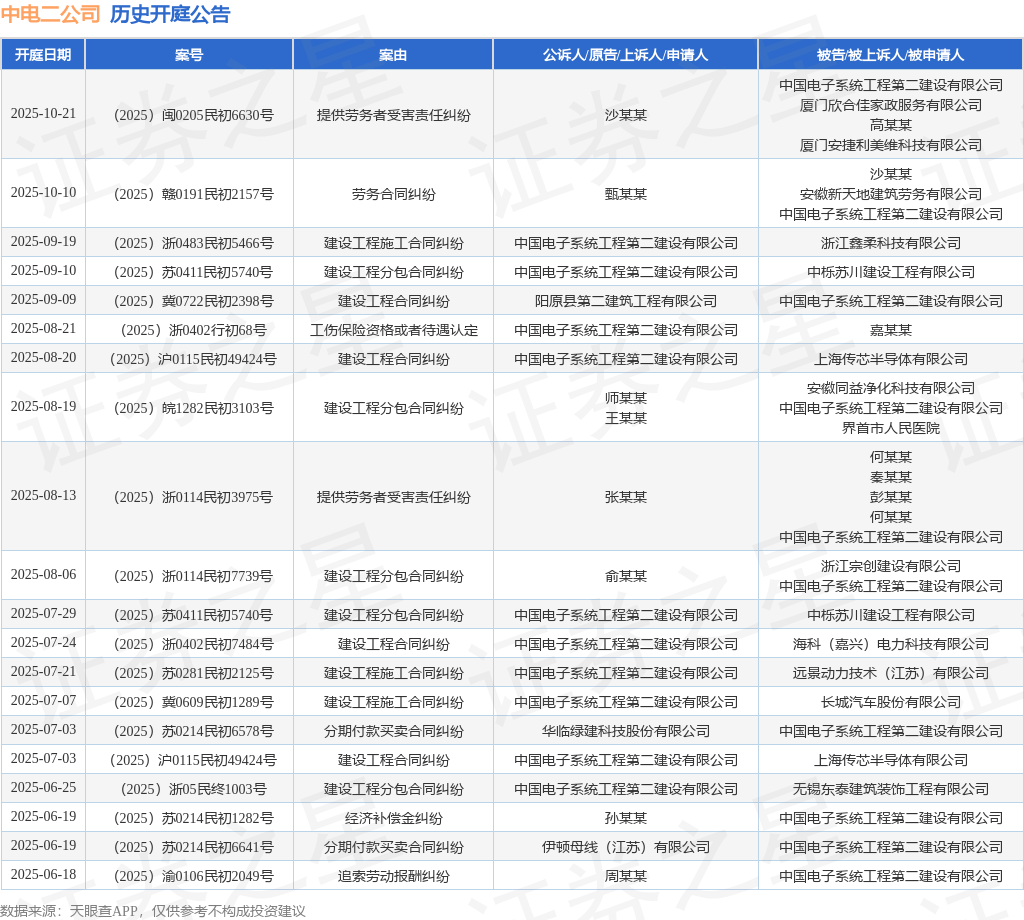
Task: Click the 案号 column header
Action: (189, 55)
